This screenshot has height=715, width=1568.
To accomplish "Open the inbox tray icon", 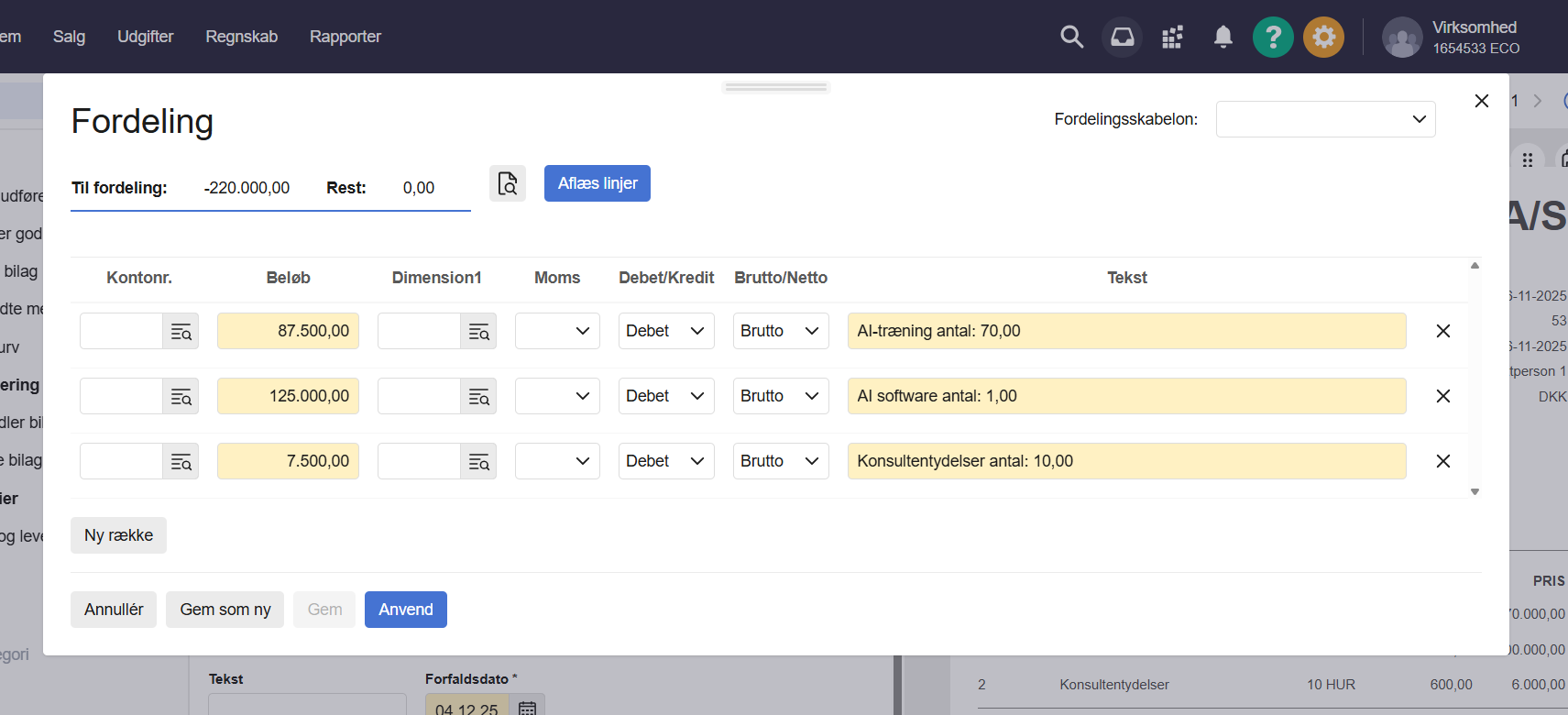I will click(x=1122, y=37).
